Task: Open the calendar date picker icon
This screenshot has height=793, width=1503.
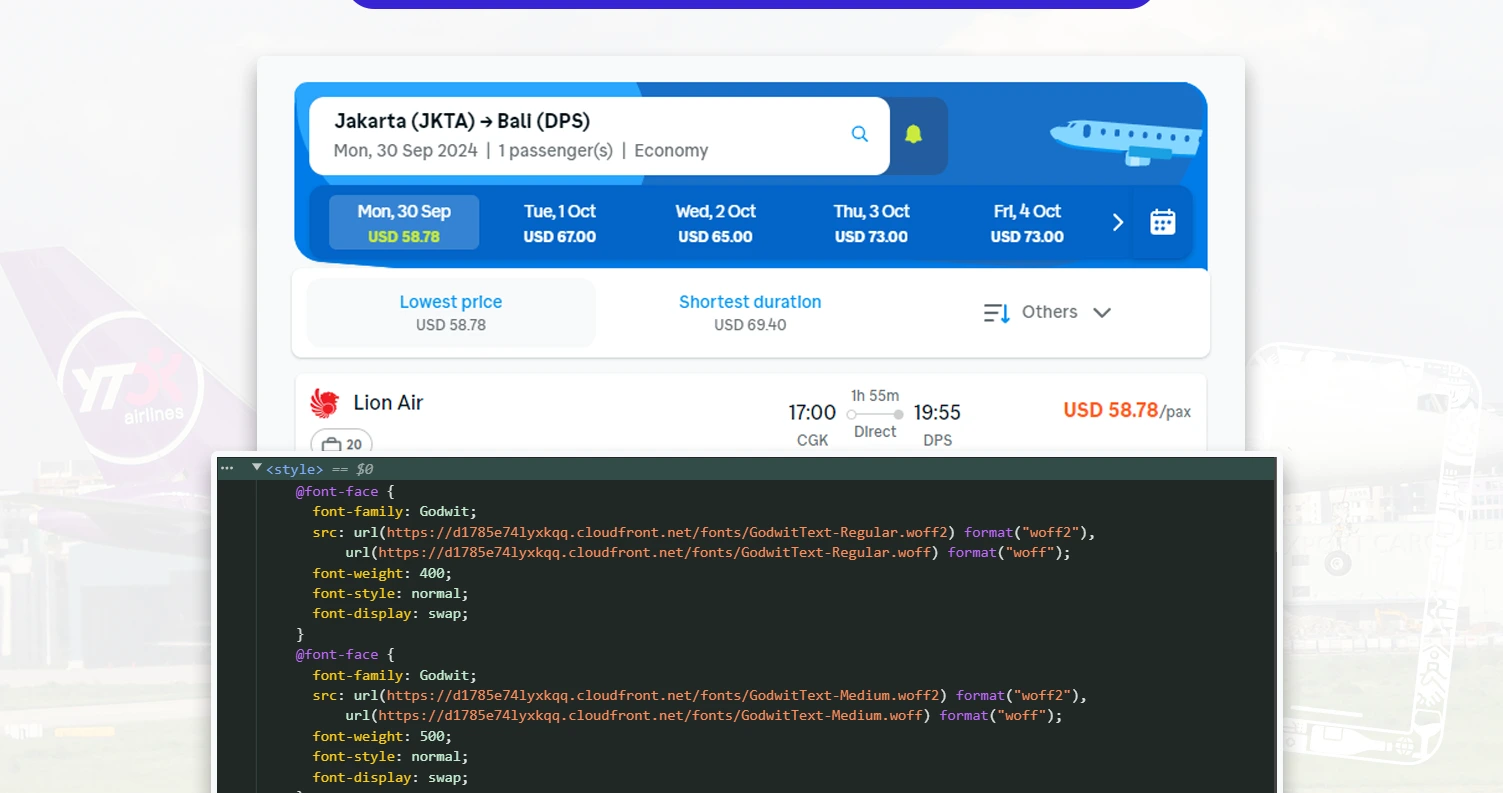Action: [x=1161, y=221]
